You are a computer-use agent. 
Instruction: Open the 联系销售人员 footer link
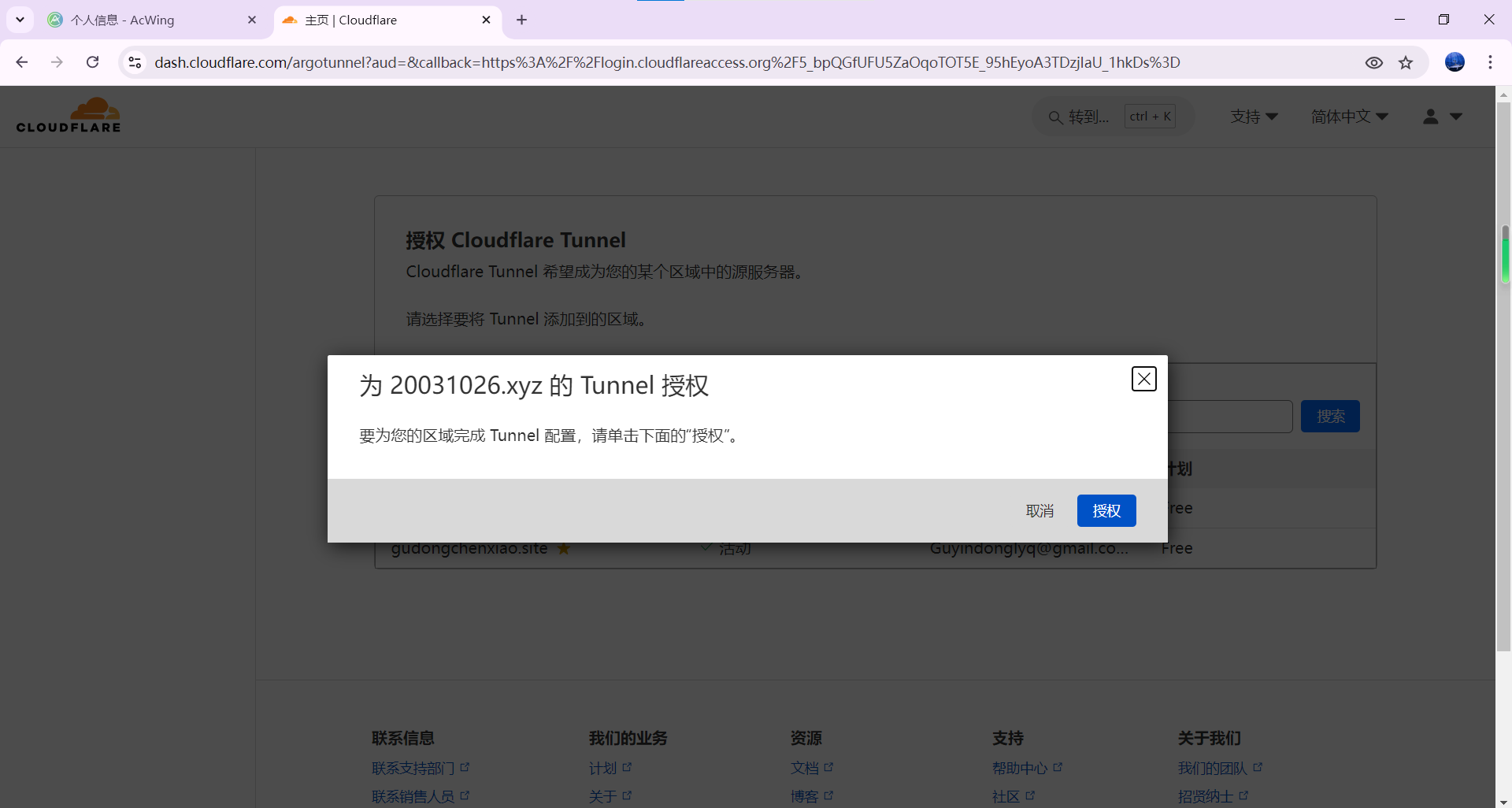421,796
